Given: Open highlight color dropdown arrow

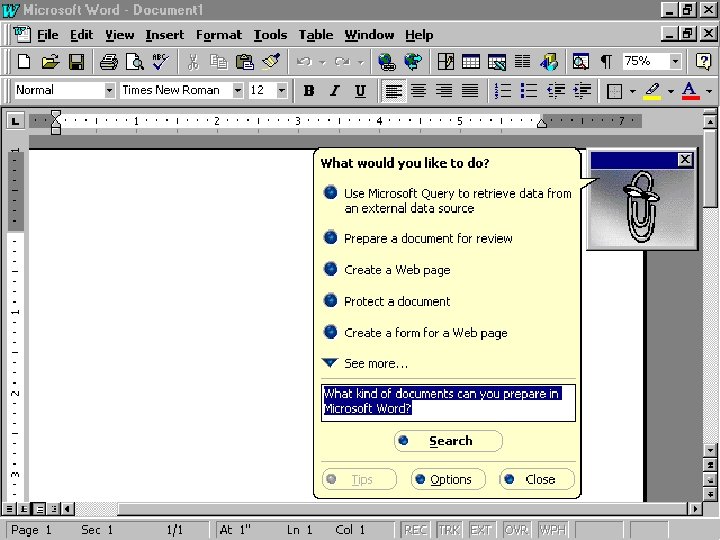Looking at the screenshot, I should click(671, 91).
